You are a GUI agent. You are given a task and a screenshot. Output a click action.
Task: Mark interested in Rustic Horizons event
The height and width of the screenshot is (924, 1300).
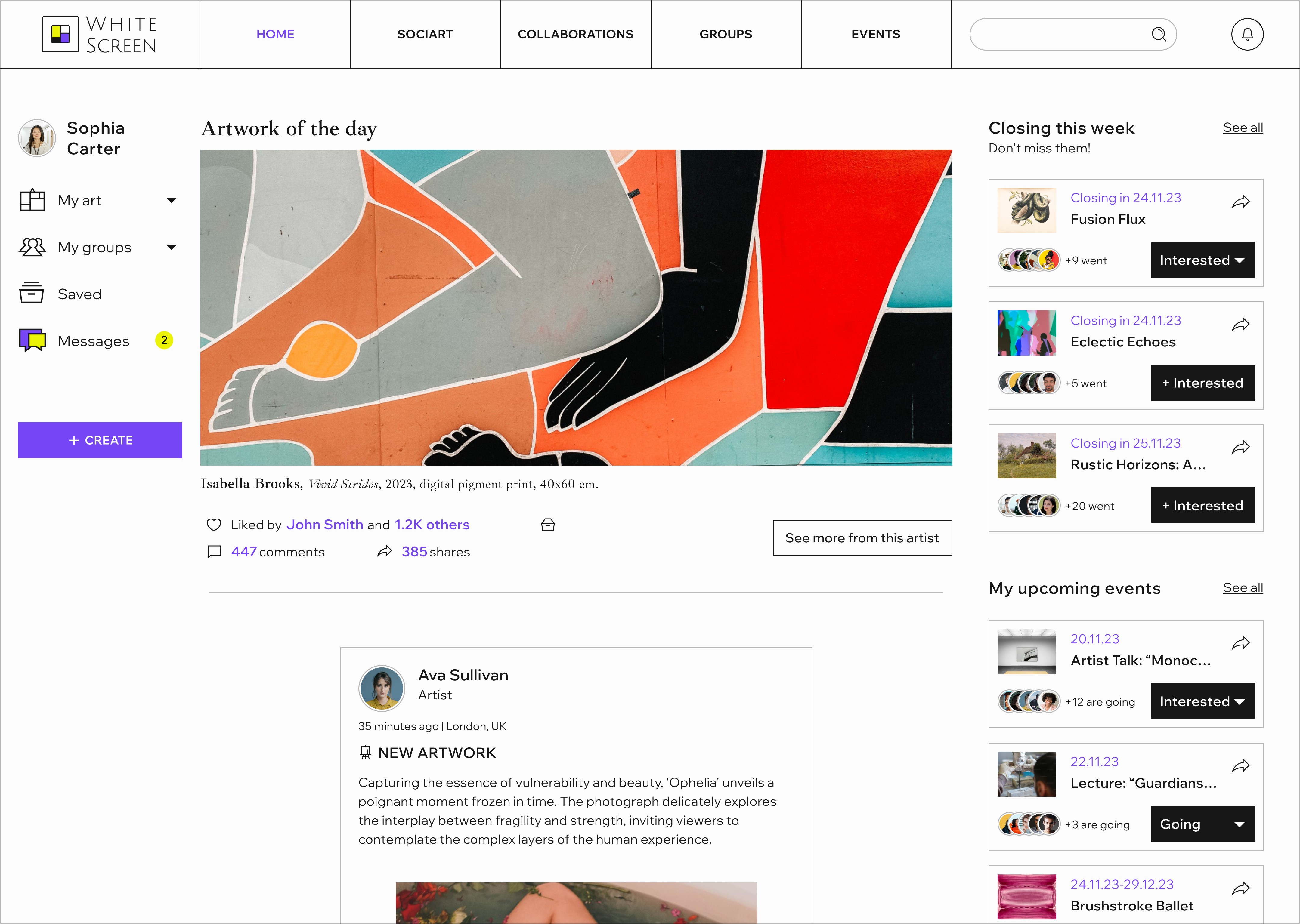coord(1202,505)
